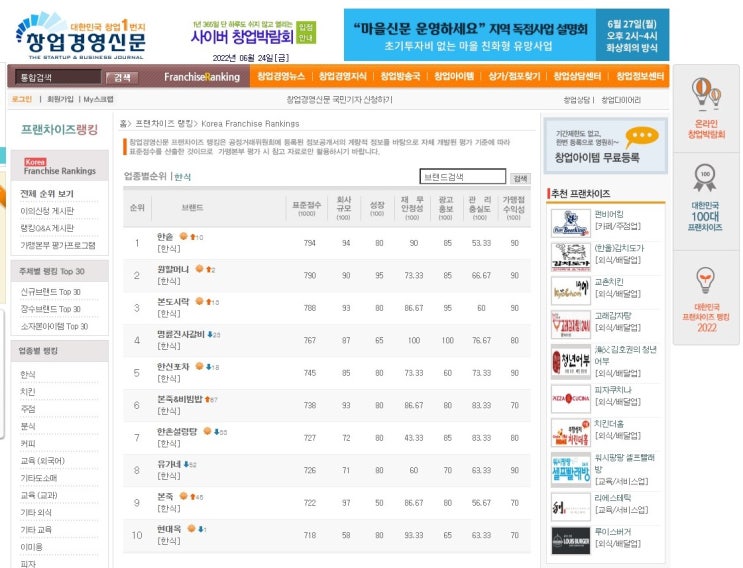Open the 상가/점포찾기 menu
Image resolution: width=743 pixels, height=568 pixels.
514,76
